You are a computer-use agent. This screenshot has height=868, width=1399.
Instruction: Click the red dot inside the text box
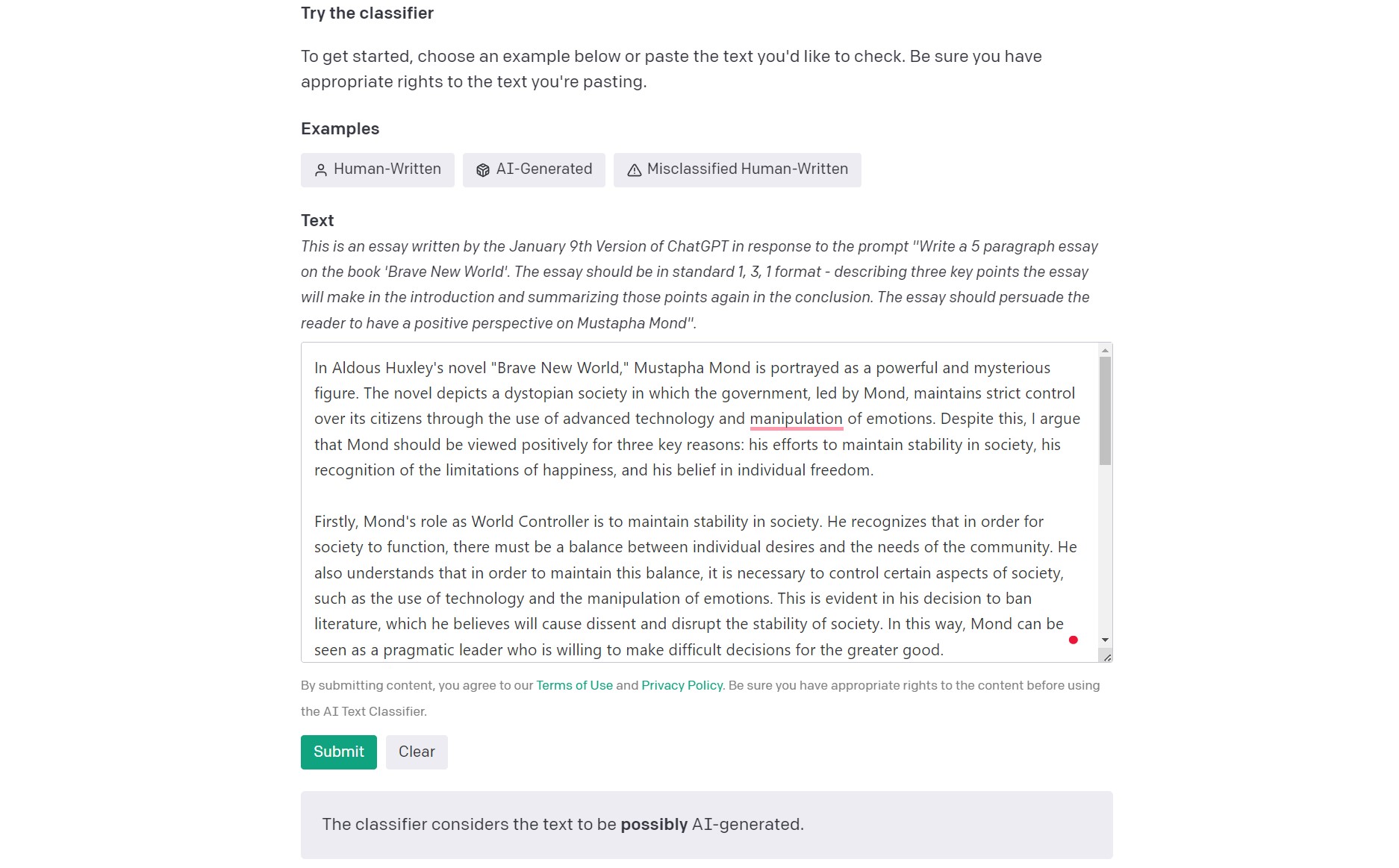pos(1073,640)
